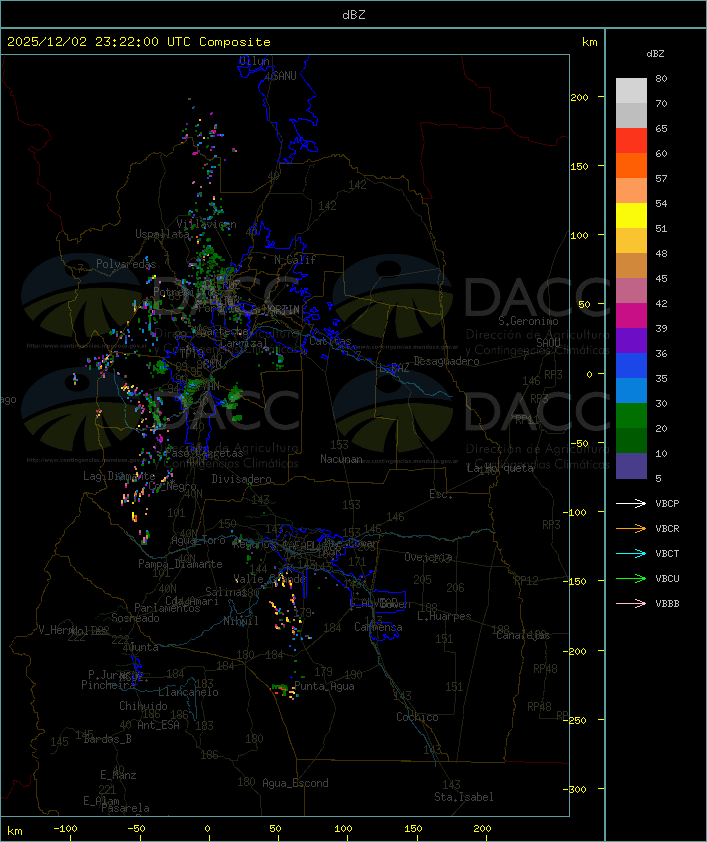Viewport: 707px width, 842px height.
Task: Click the white VBCP arrow icon
Action: (631, 503)
